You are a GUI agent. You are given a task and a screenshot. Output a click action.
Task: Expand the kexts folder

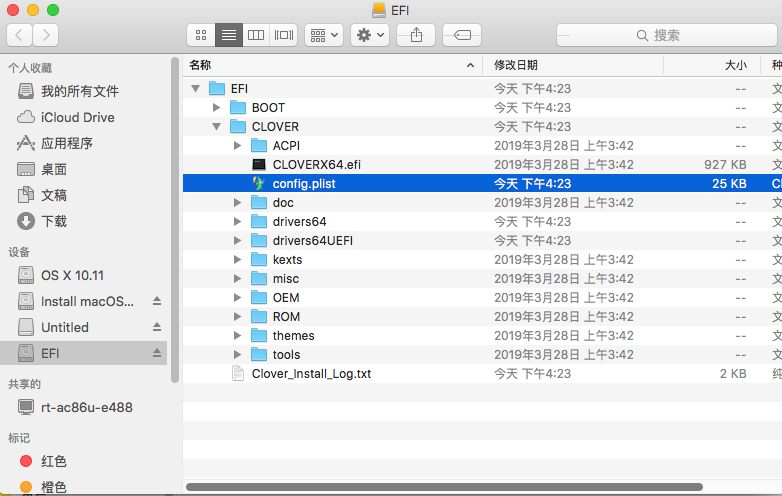(237, 259)
